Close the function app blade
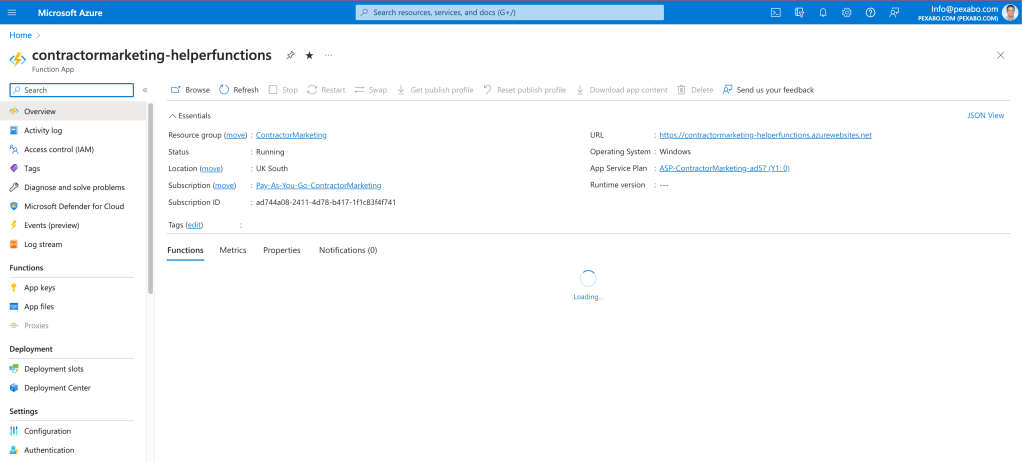 coord(1000,55)
